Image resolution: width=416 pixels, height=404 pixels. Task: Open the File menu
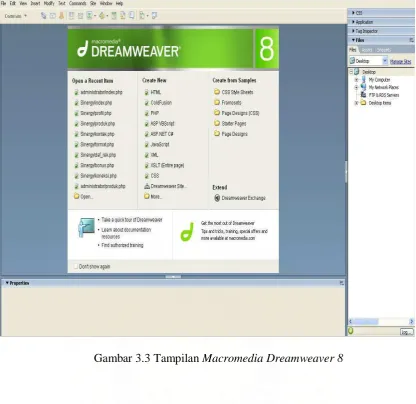[3, 3]
